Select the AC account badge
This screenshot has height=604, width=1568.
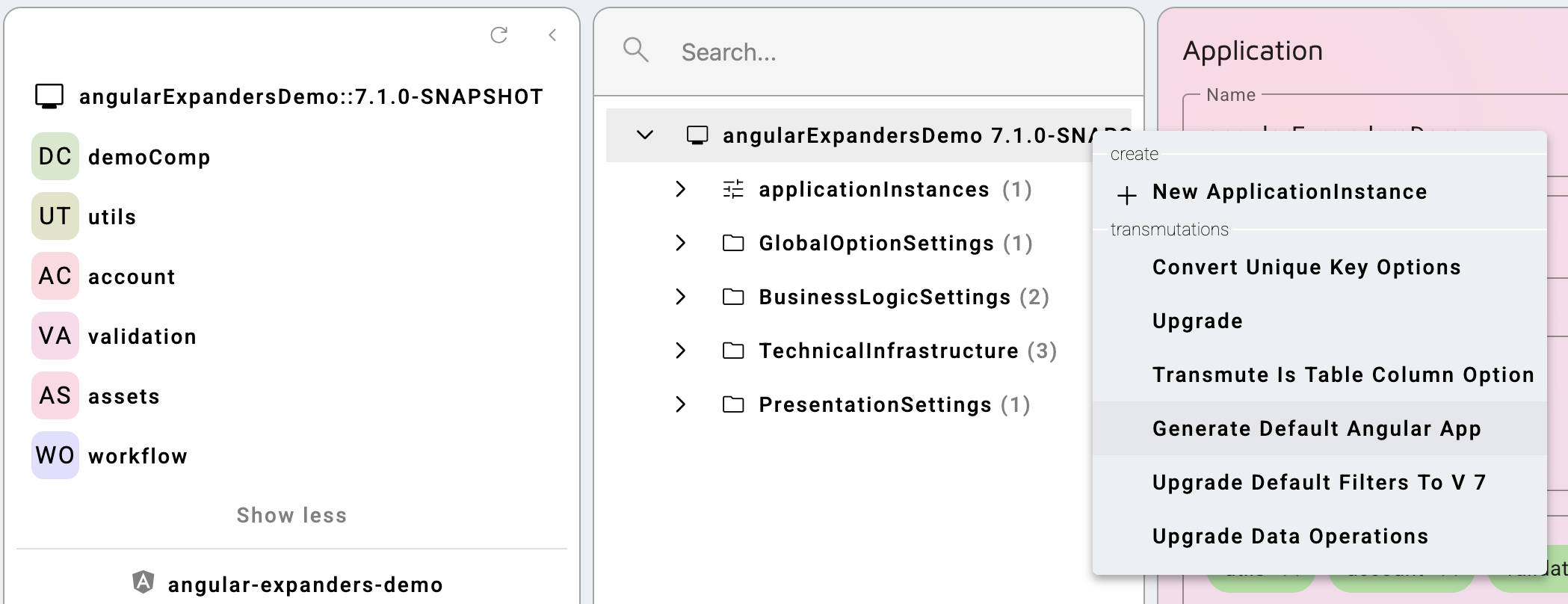(55, 276)
